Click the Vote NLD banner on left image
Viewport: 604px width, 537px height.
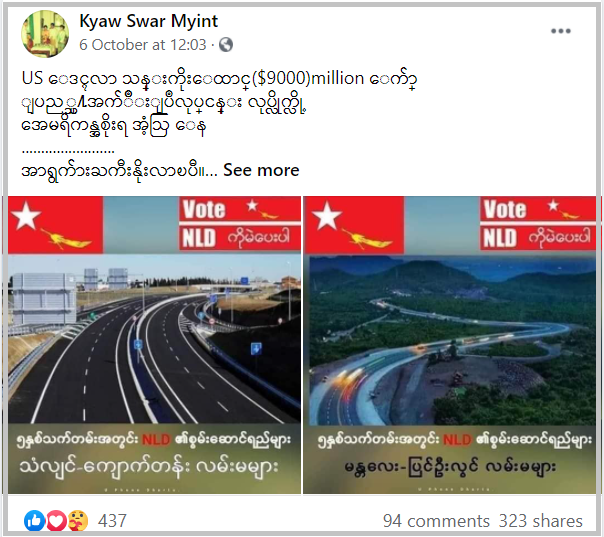(x=240, y=224)
